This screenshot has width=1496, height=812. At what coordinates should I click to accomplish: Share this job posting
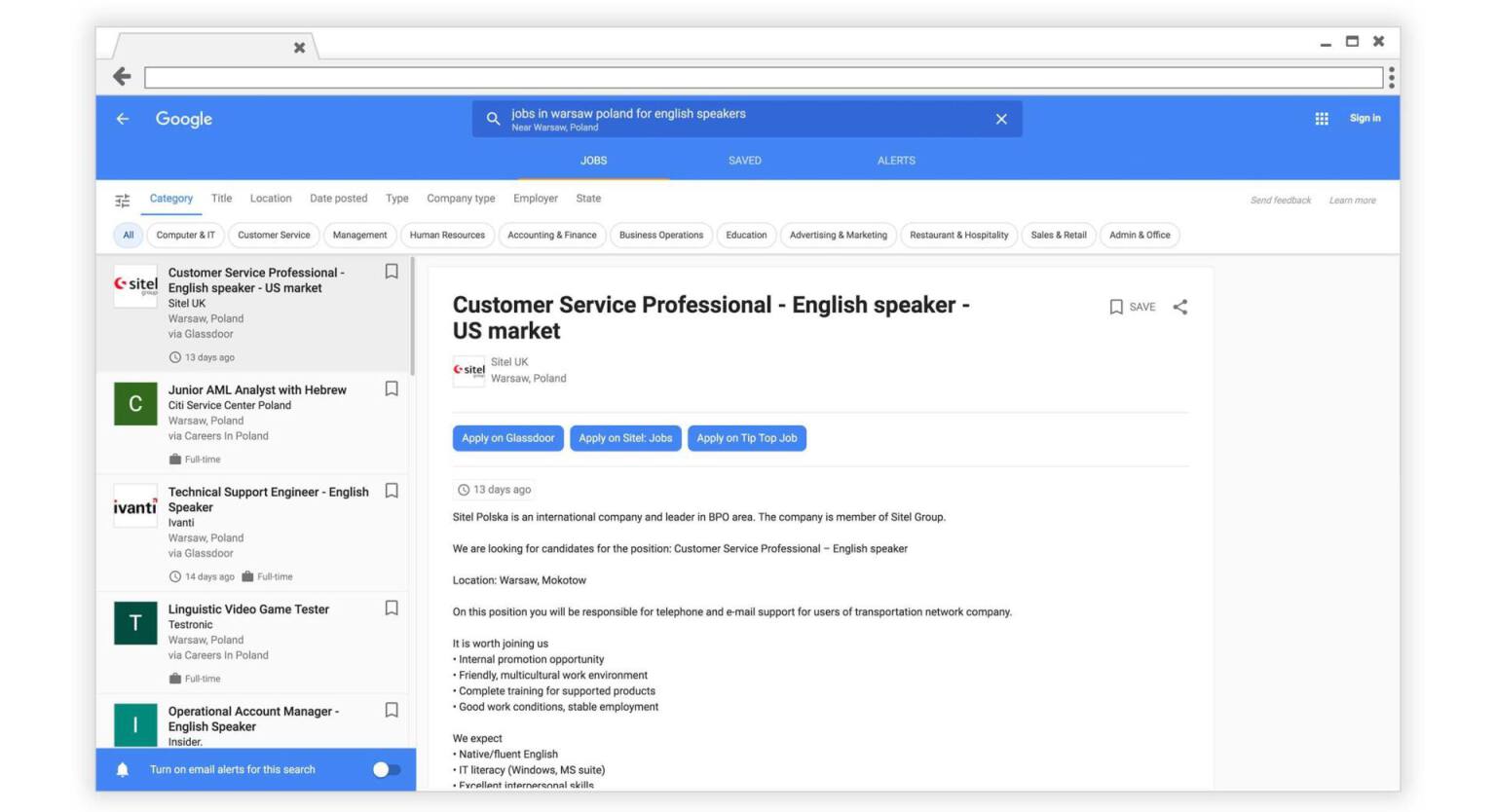[1180, 307]
